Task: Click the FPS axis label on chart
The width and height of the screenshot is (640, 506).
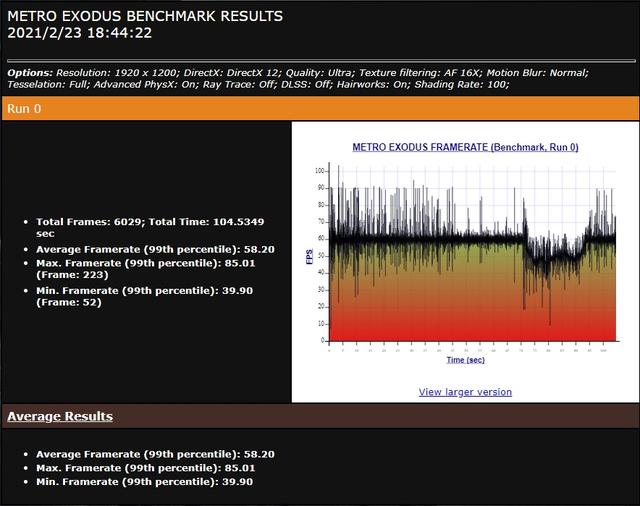Action: click(309, 256)
